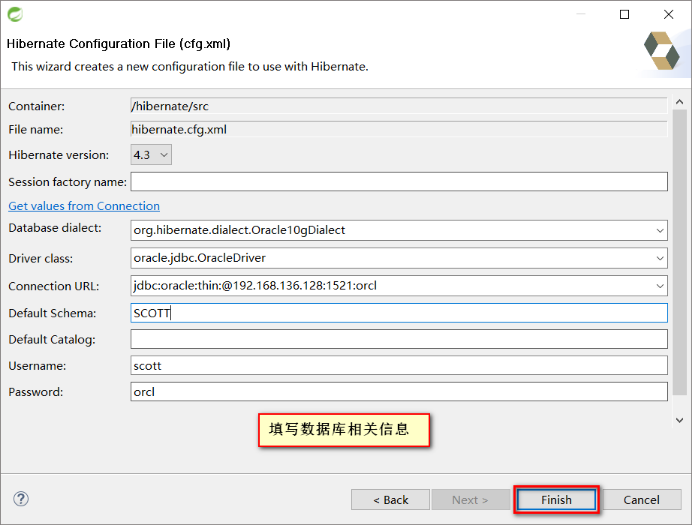Click the Database dialect text Oracle10gDialect
The height and width of the screenshot is (526, 692).
239,230
